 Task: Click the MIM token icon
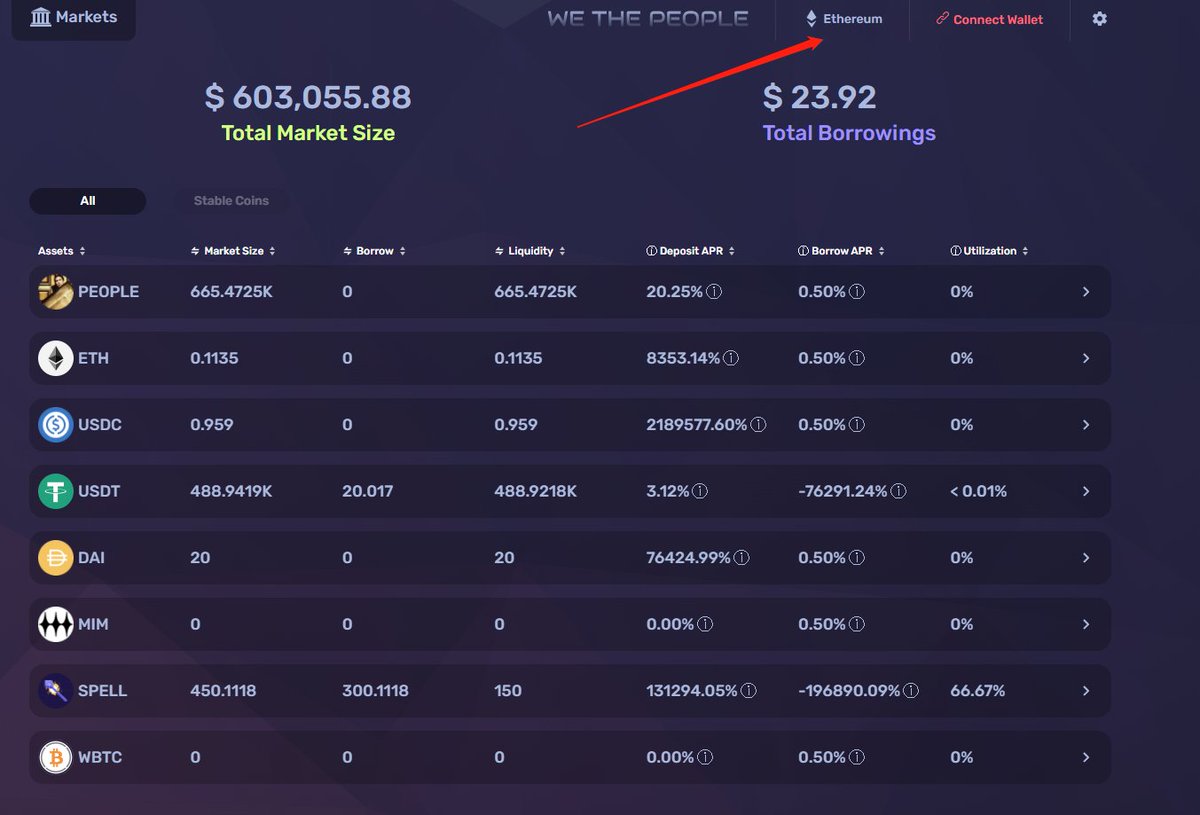coord(56,624)
